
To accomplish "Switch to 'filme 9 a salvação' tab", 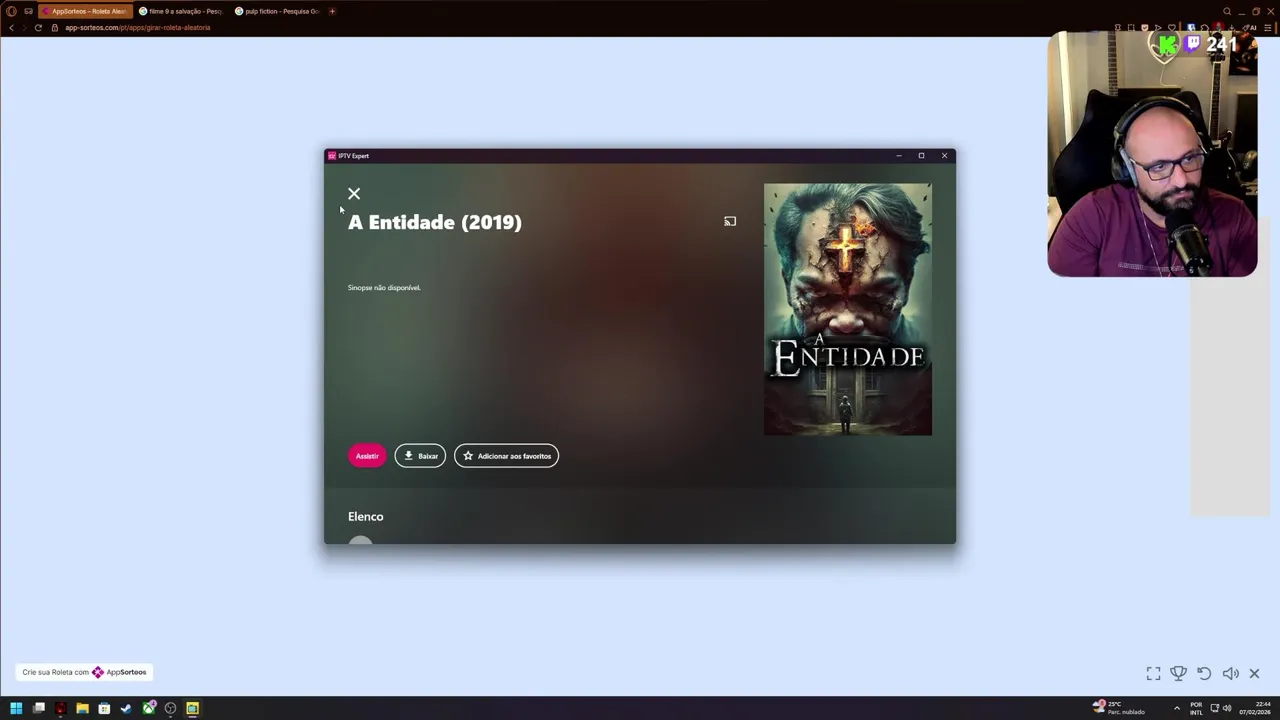I will point(181,11).
